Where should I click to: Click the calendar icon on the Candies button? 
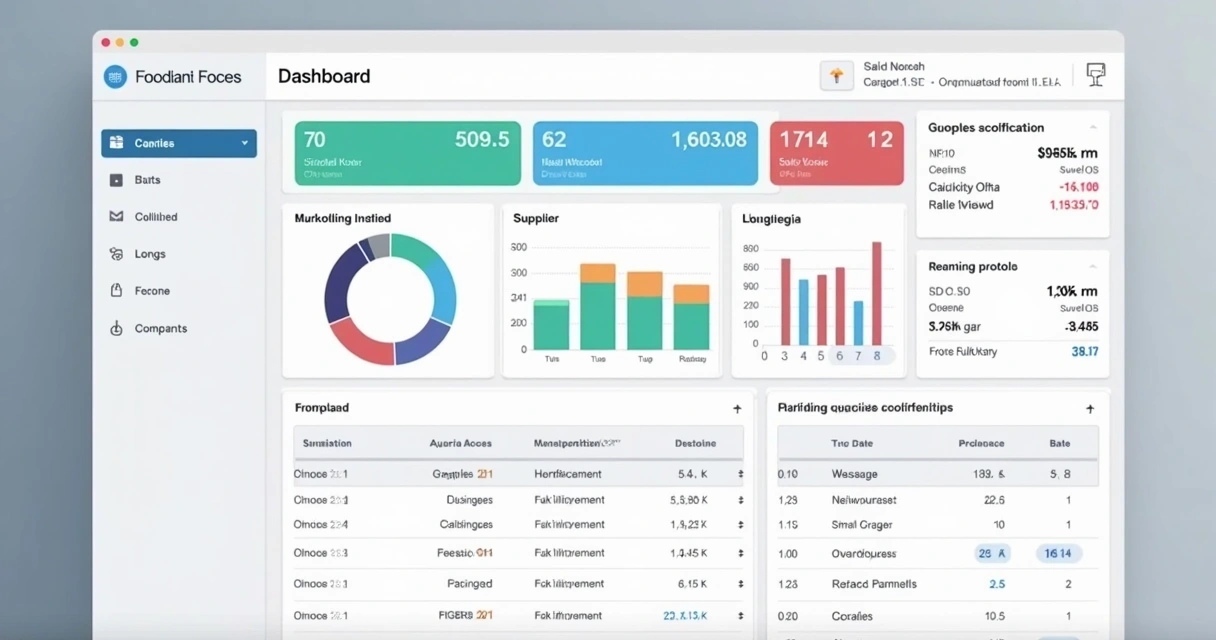118,143
